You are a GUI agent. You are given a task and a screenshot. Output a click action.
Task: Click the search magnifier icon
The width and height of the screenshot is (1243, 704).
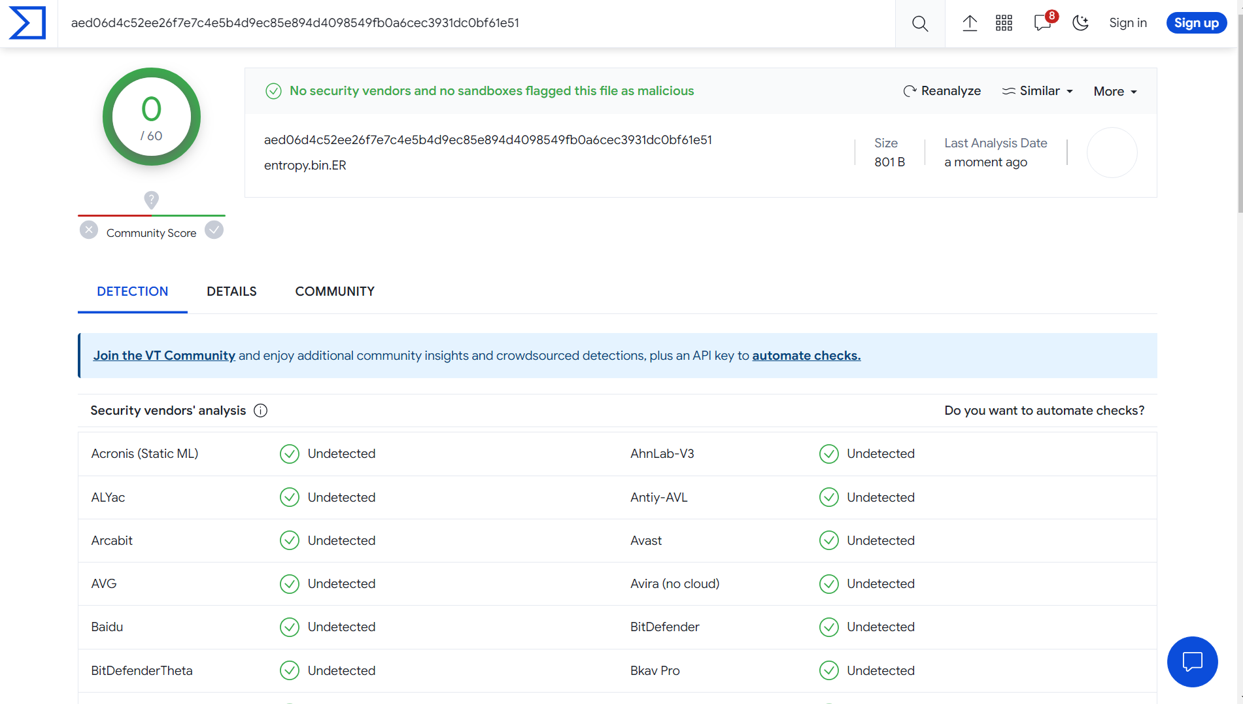click(x=920, y=23)
